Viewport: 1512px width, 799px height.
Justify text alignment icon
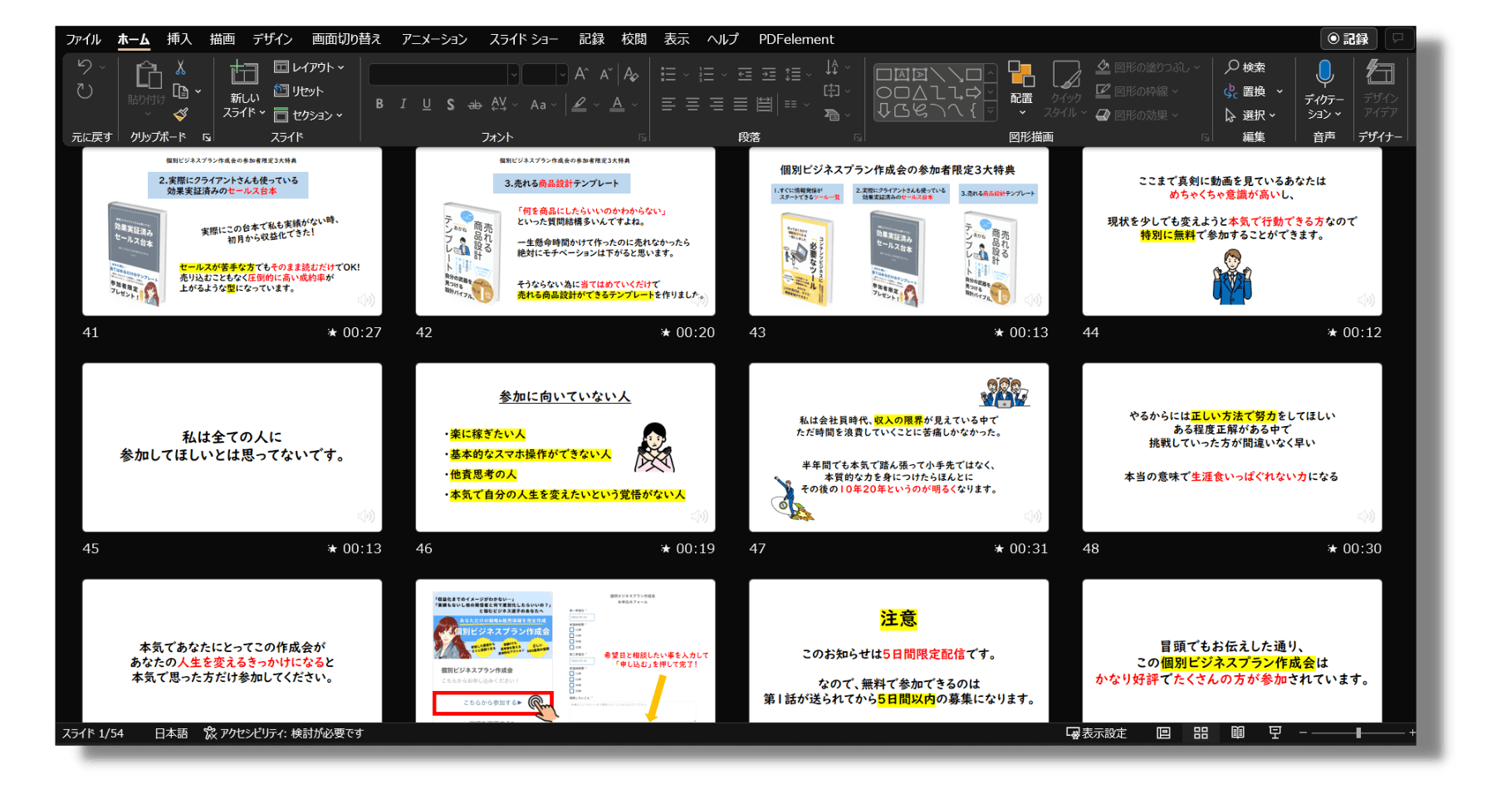[x=741, y=105]
